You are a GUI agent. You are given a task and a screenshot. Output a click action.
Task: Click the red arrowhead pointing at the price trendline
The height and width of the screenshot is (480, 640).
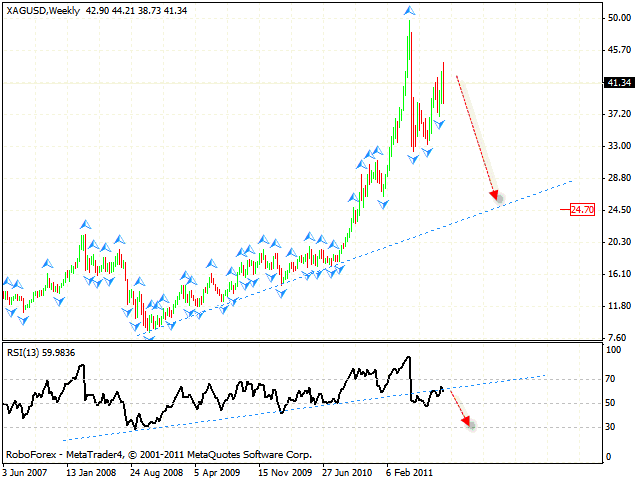tap(493, 196)
